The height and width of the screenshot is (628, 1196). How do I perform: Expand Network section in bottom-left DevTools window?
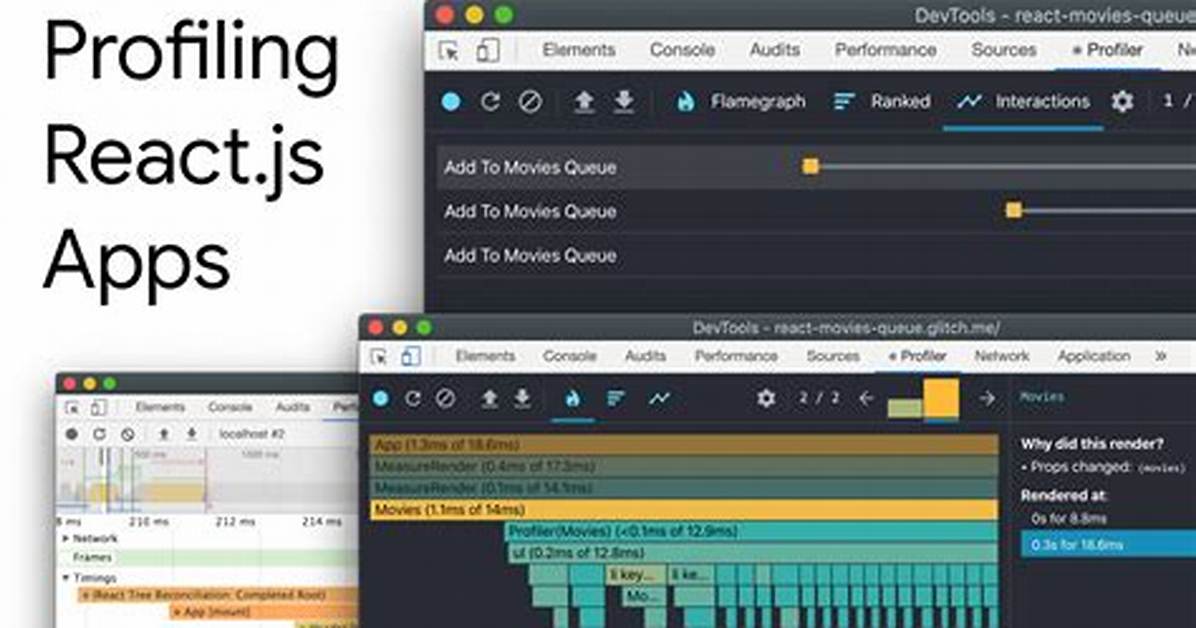pyautogui.click(x=65, y=538)
